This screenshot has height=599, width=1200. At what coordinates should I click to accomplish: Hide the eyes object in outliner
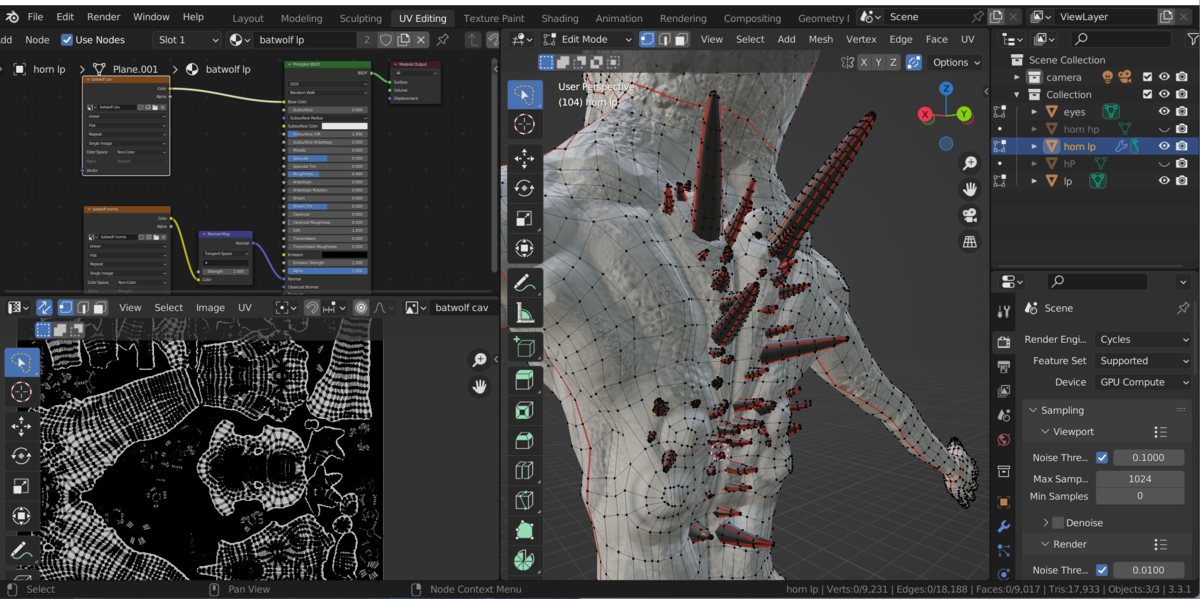(x=1164, y=112)
